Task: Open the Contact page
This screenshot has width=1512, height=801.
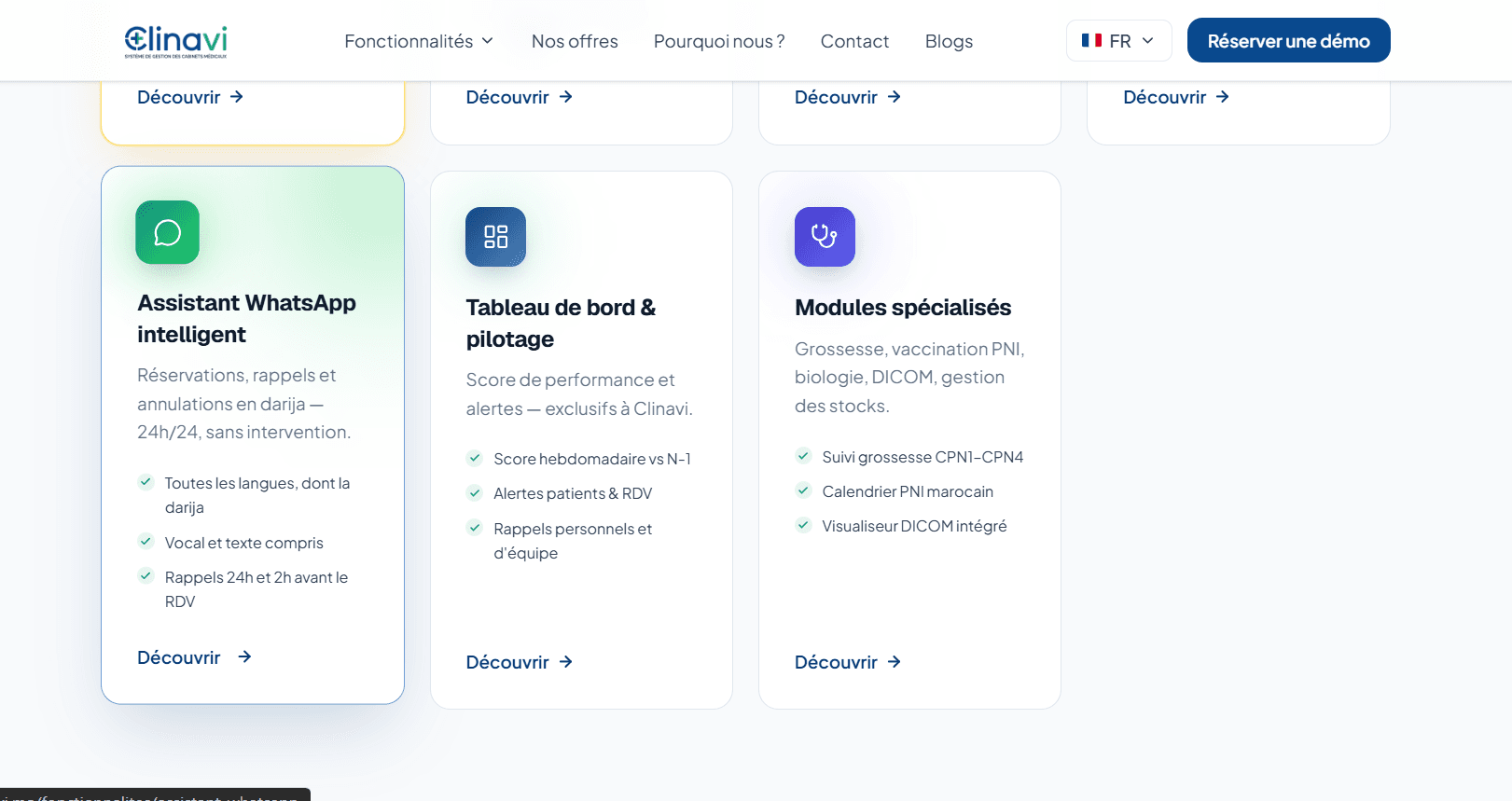Action: pos(854,41)
